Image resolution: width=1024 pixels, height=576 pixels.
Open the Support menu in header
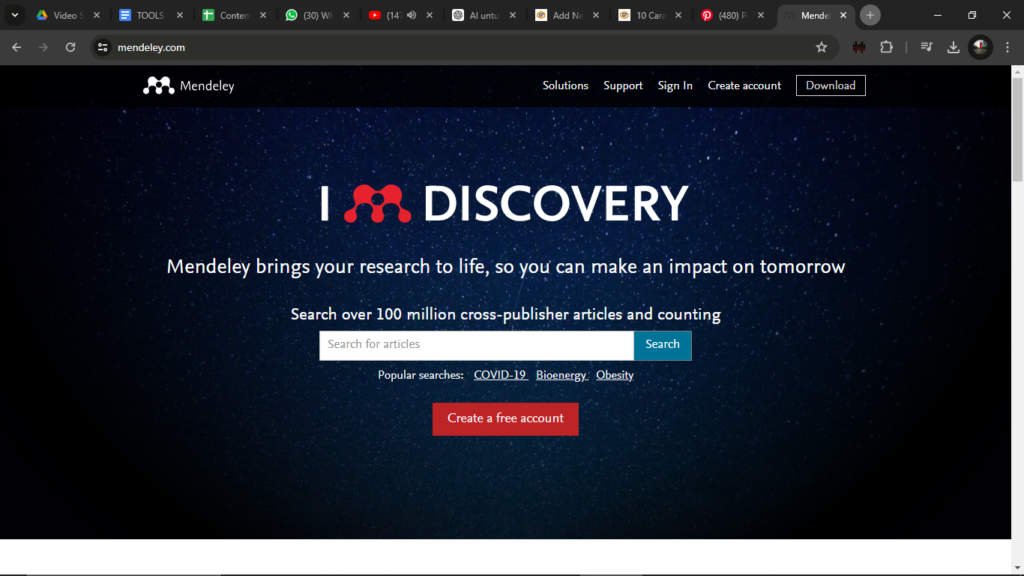pyautogui.click(x=623, y=86)
